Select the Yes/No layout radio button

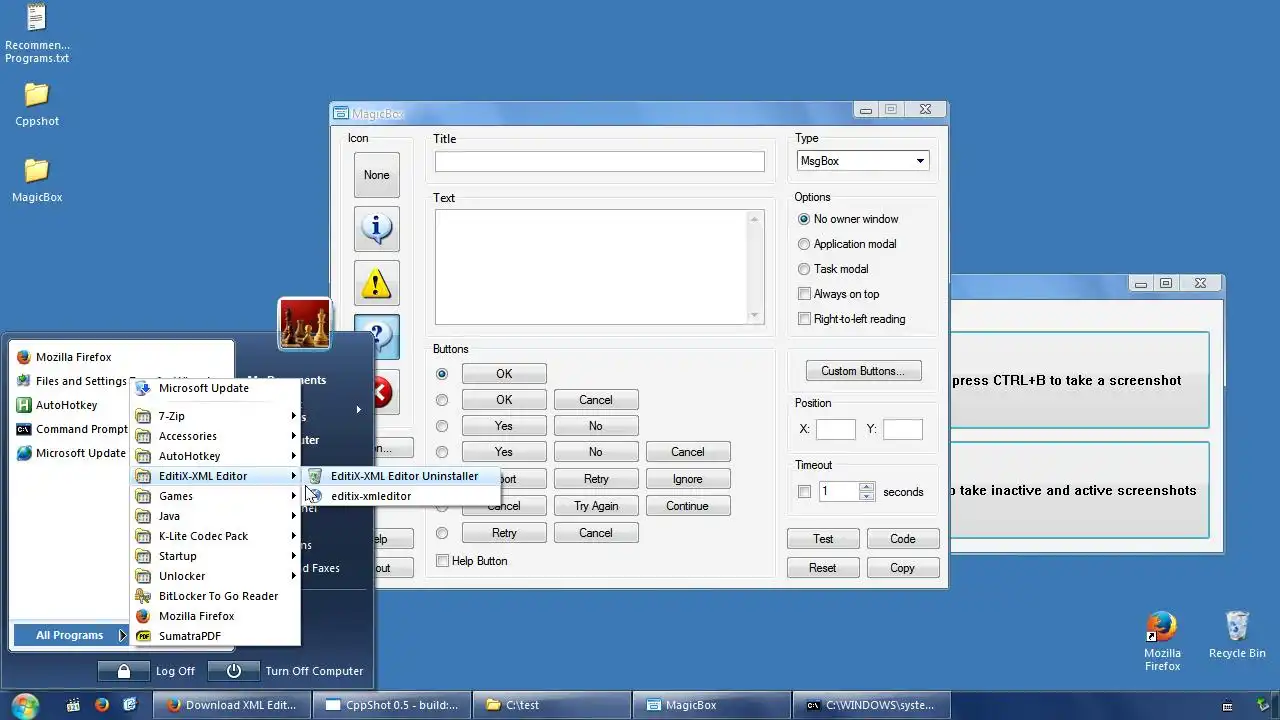(442, 426)
